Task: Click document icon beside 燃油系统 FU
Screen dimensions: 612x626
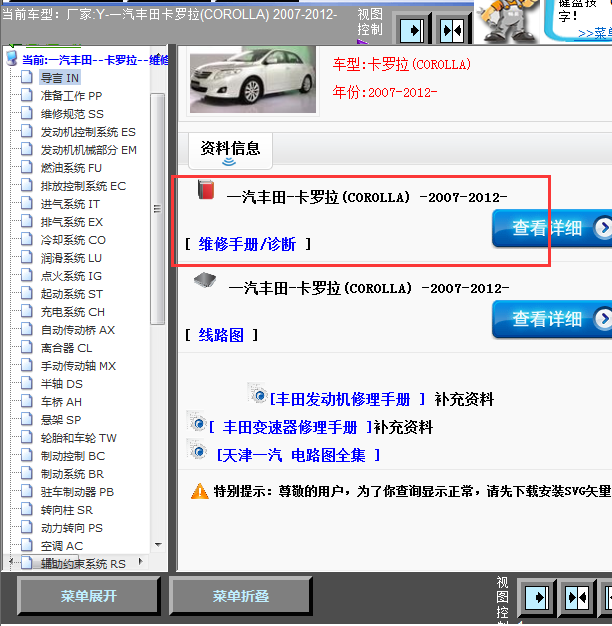Action: point(27,167)
